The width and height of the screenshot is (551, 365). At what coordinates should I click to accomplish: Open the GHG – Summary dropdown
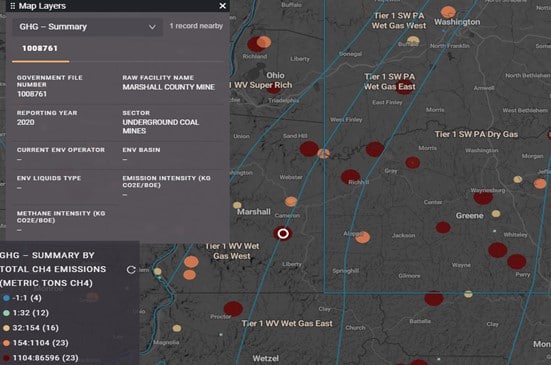87,27
